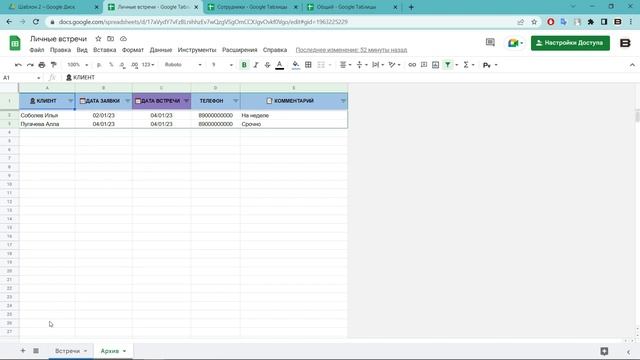
Task: Open vertical align dropdown
Action: coord(362,65)
